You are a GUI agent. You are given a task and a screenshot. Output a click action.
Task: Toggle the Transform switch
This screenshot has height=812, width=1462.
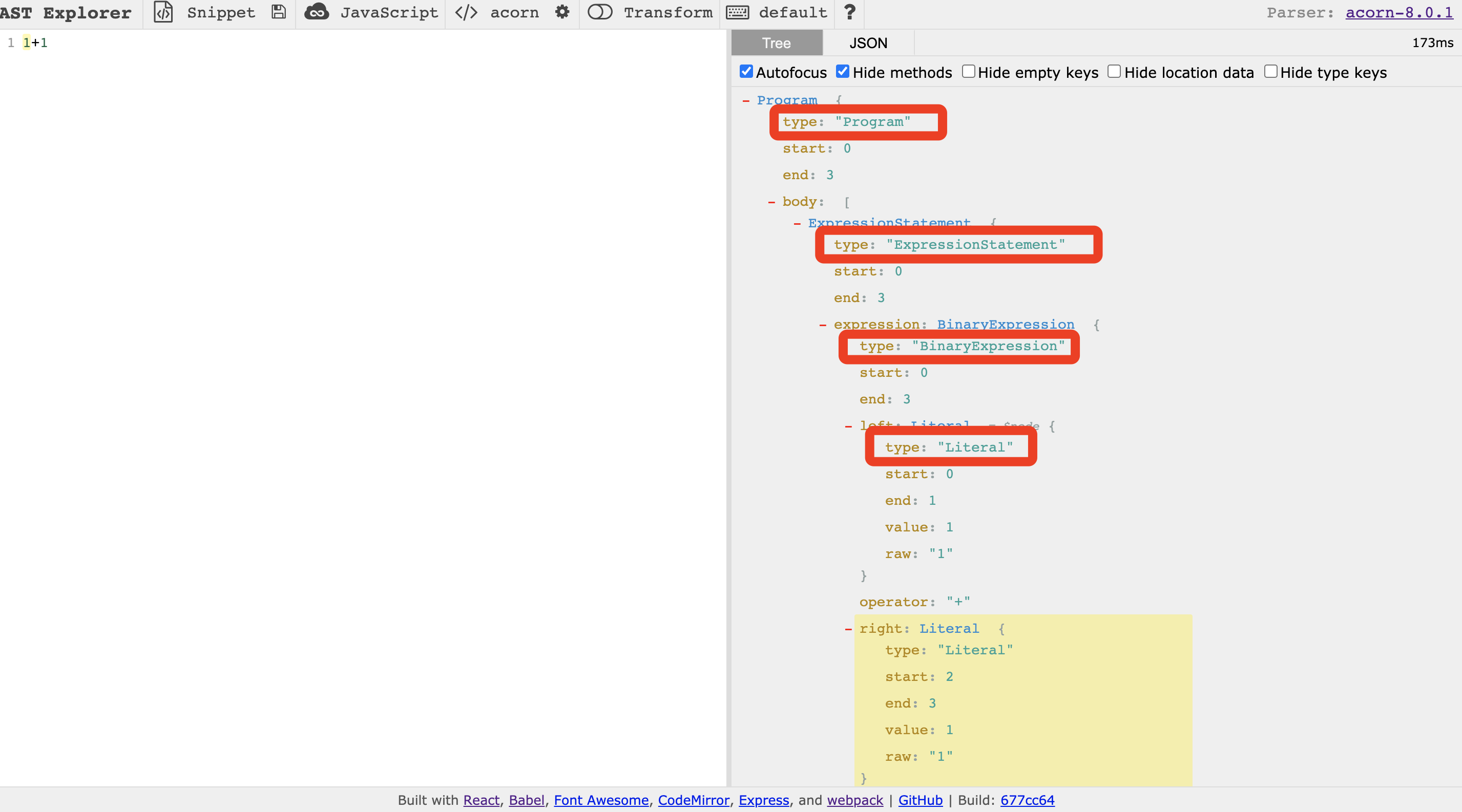pos(599,12)
